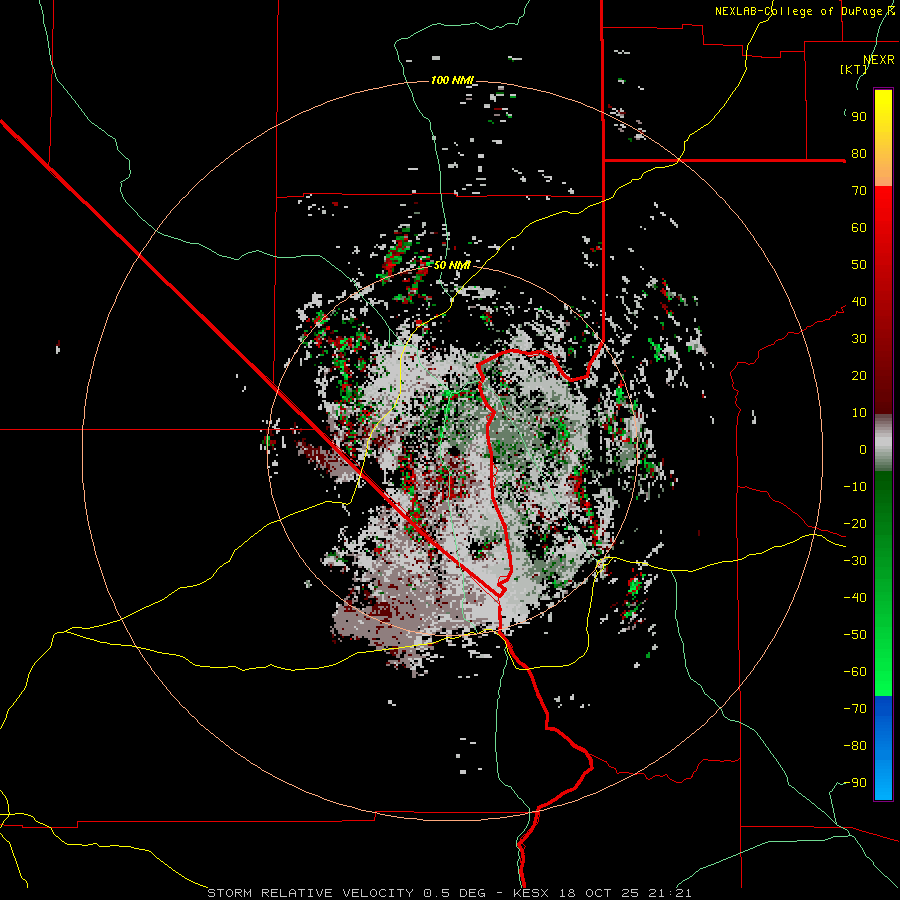The image size is (900, 900).
Task: Click the positive 30 scale value
Action: coord(859,339)
